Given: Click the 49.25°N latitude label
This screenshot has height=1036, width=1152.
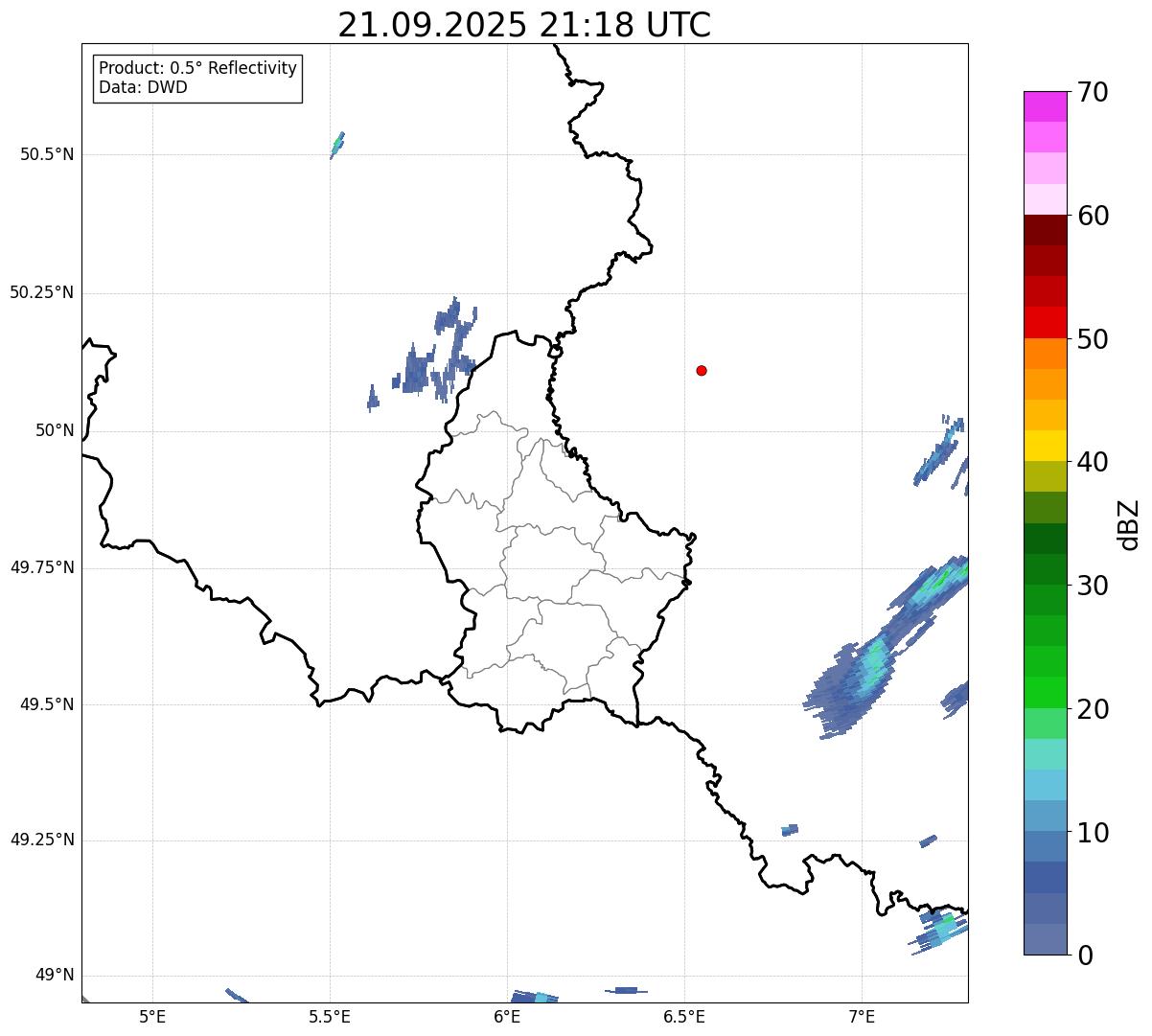Looking at the screenshot, I should click(x=41, y=840).
